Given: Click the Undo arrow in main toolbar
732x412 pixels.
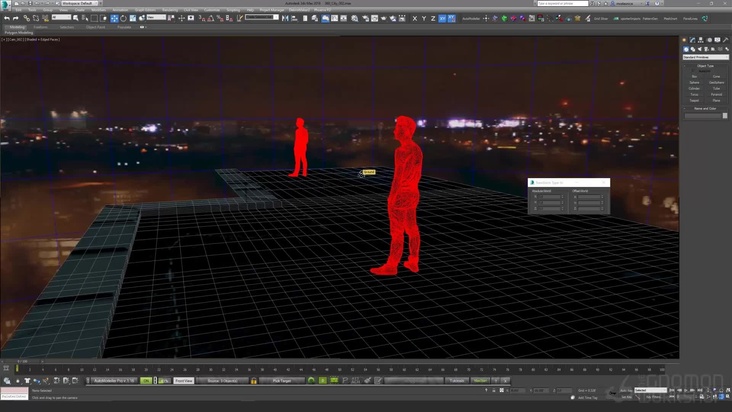Looking at the screenshot, I should coord(7,18).
